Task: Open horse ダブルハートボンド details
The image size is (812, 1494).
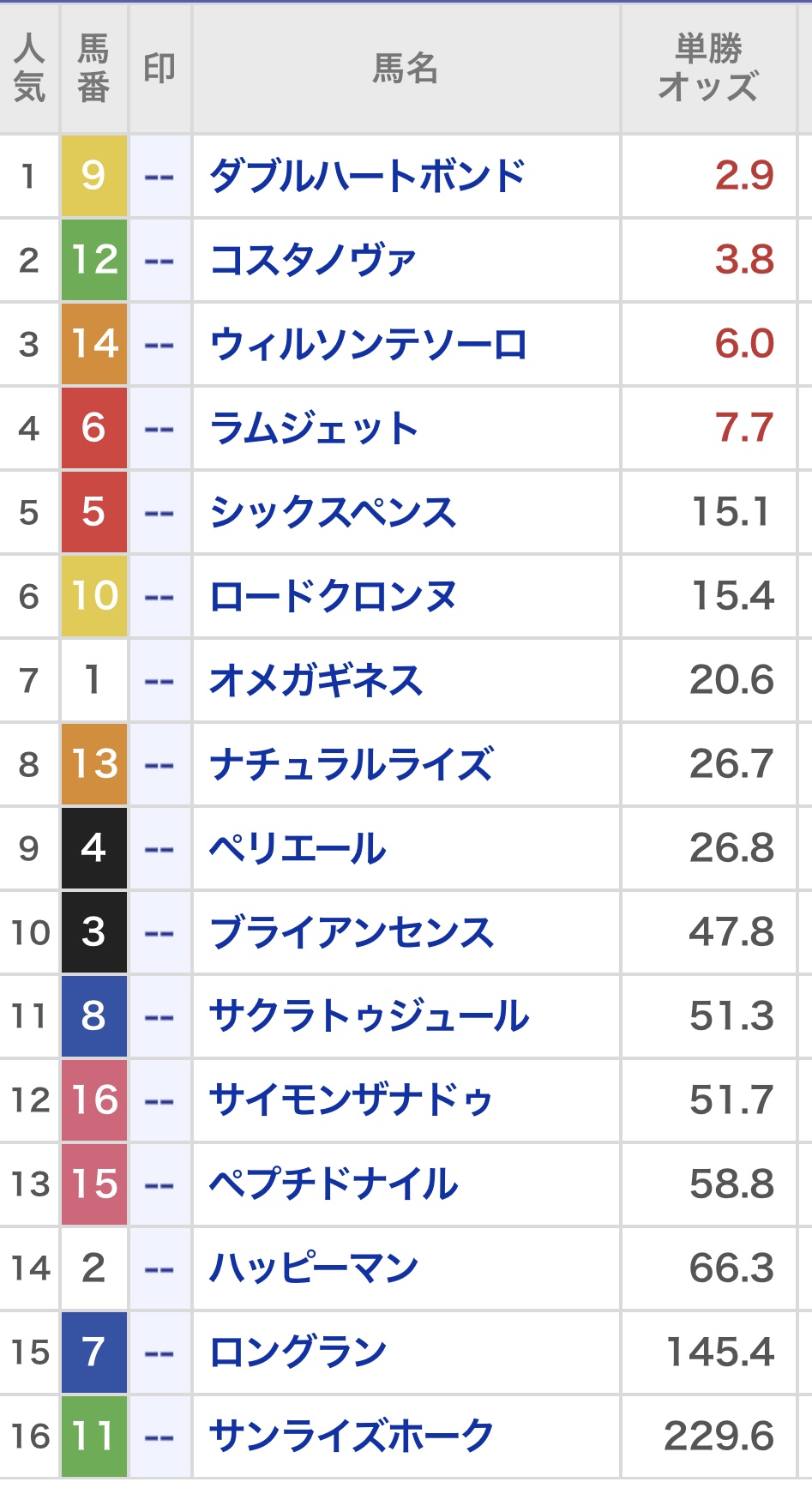Action: pos(367,176)
